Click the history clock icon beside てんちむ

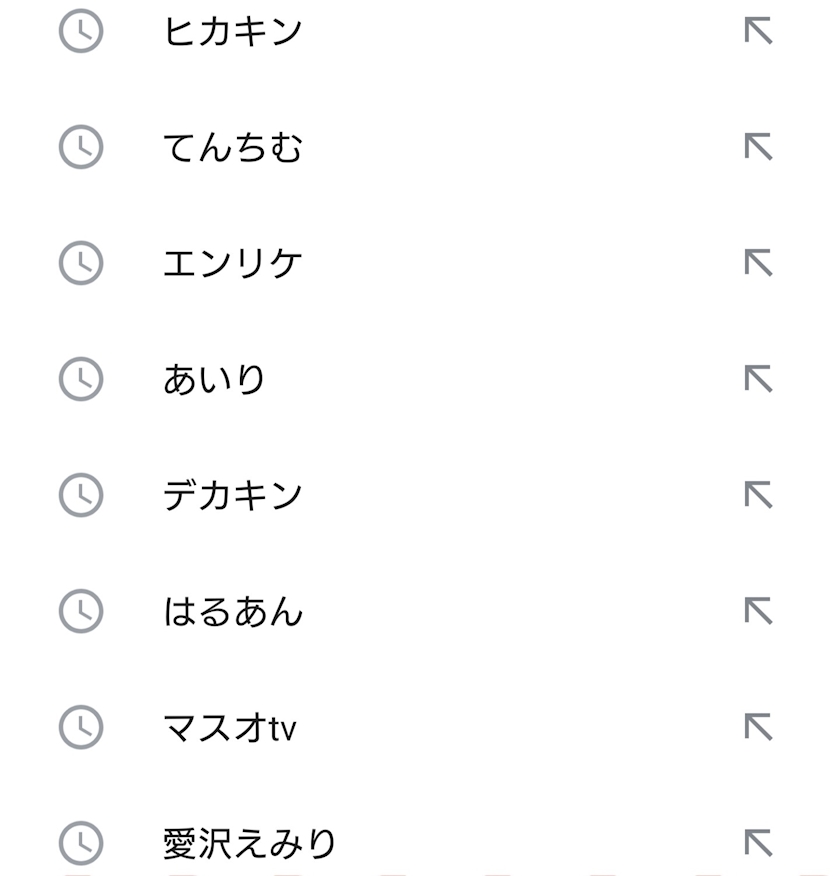click(x=81, y=148)
